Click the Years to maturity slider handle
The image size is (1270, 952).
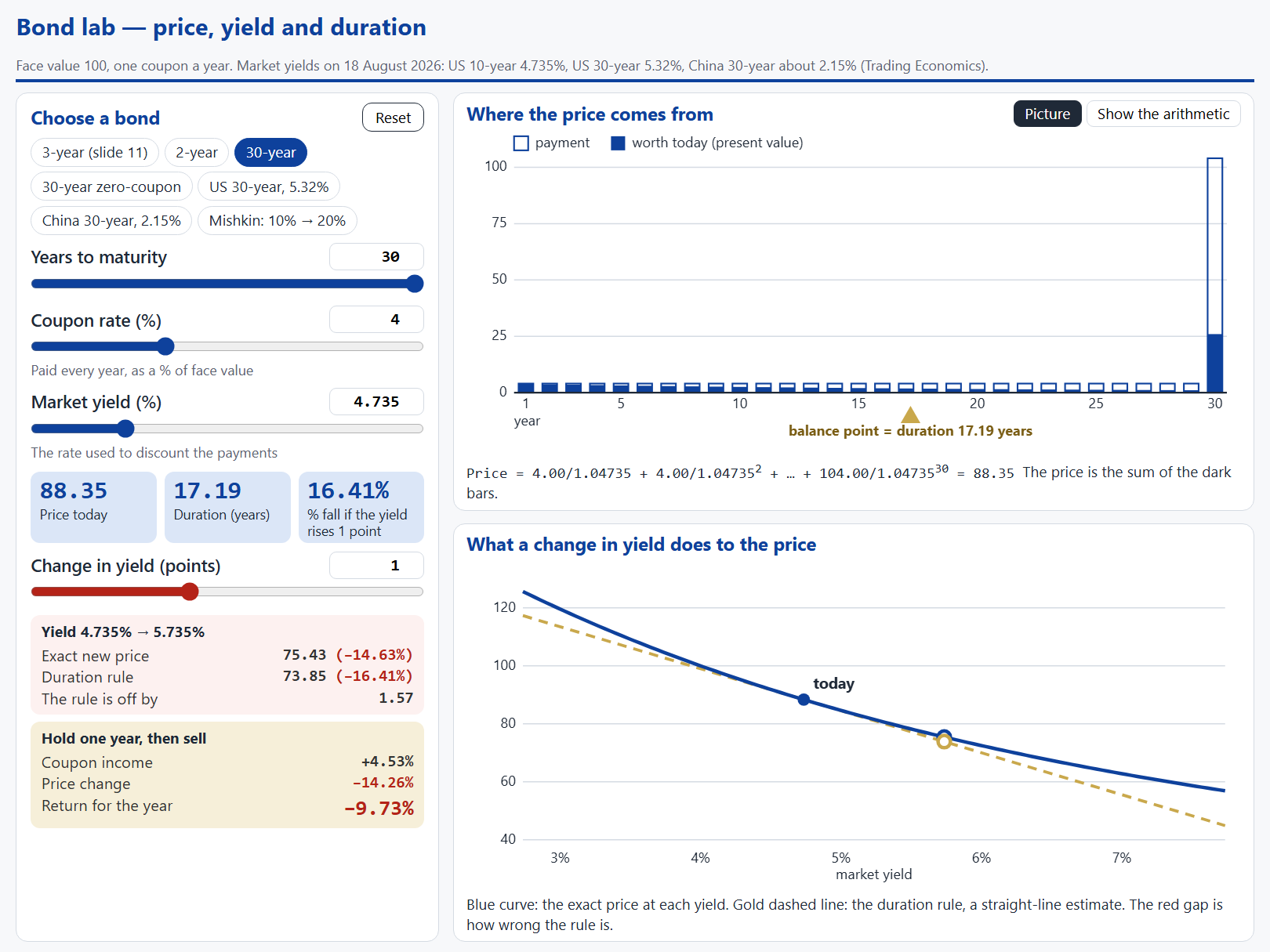tap(415, 284)
